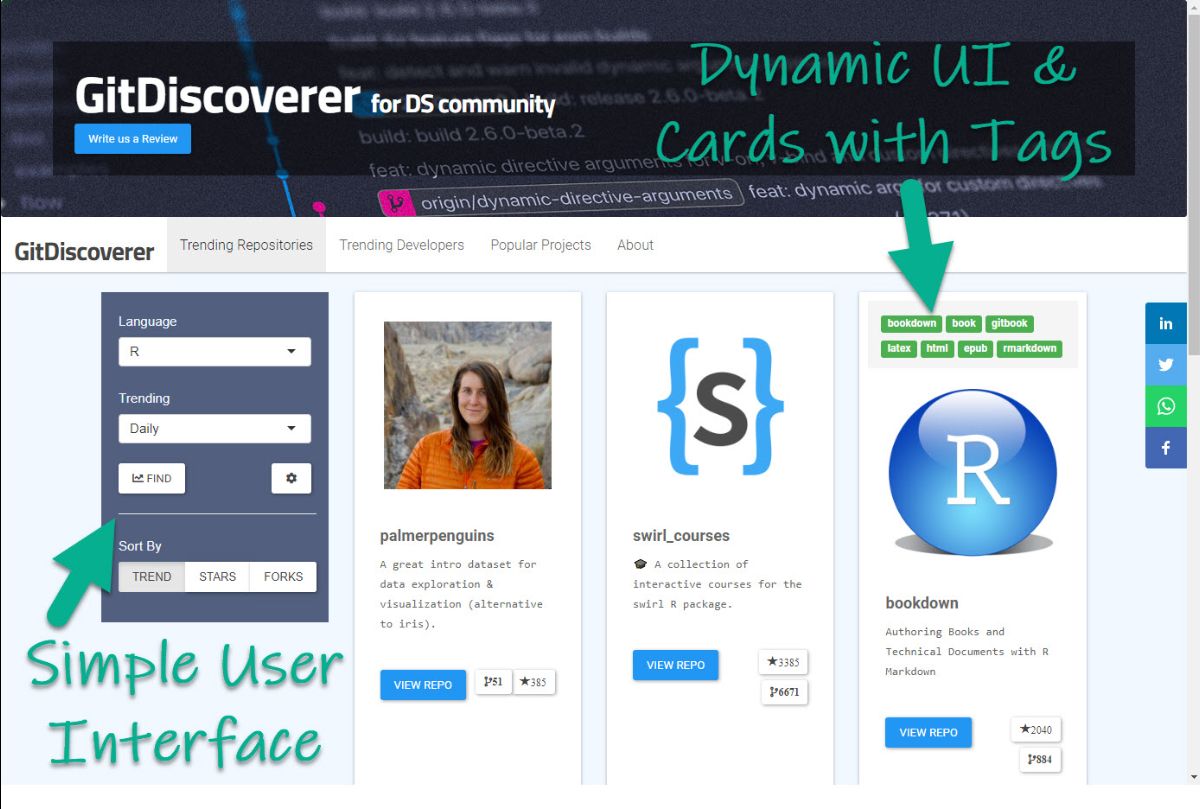Click the html tag

point(937,348)
